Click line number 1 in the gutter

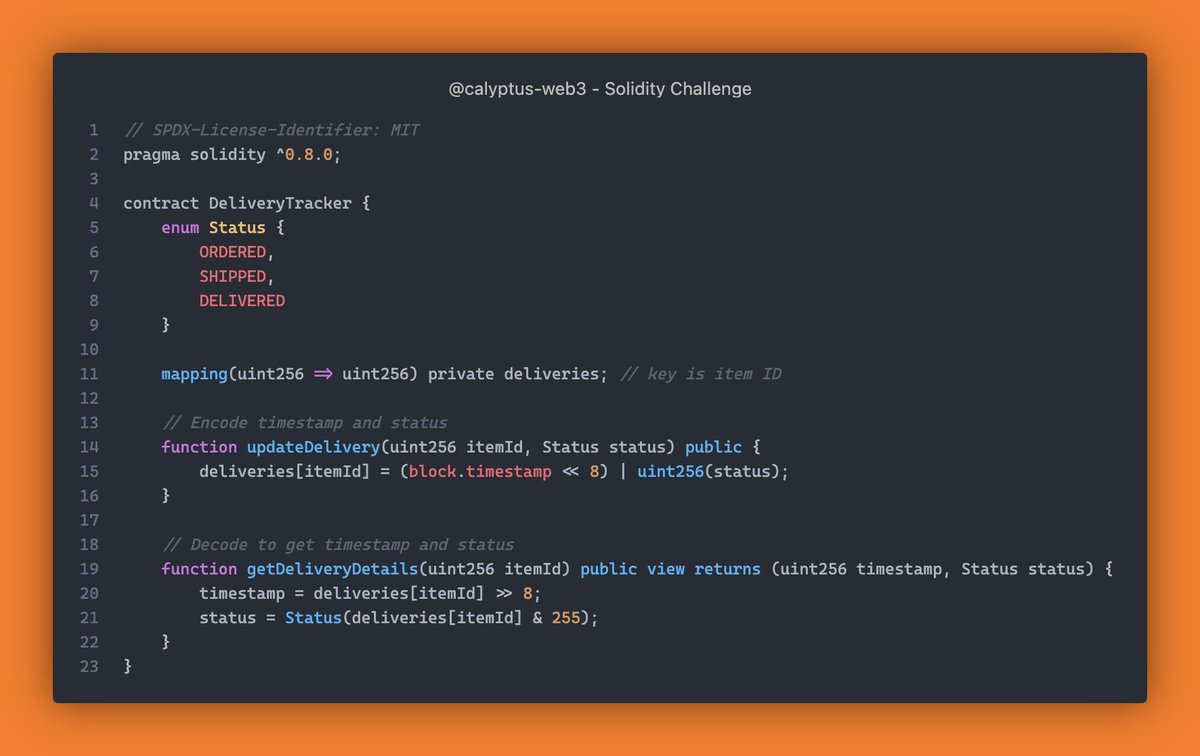pyautogui.click(x=93, y=130)
